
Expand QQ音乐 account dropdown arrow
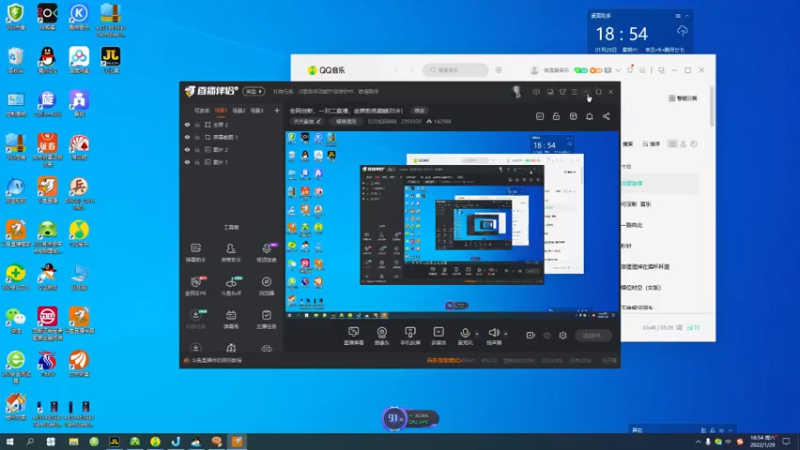pos(618,70)
